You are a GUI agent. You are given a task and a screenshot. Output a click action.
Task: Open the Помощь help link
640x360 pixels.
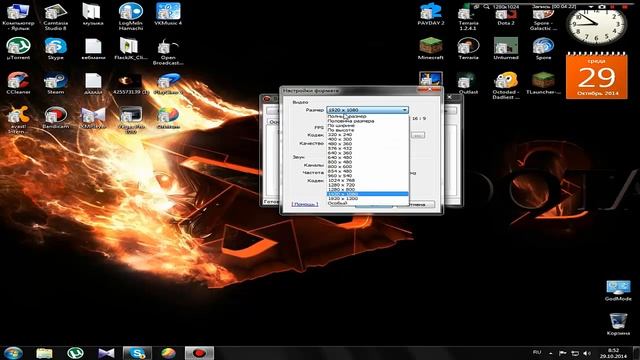click(x=305, y=204)
